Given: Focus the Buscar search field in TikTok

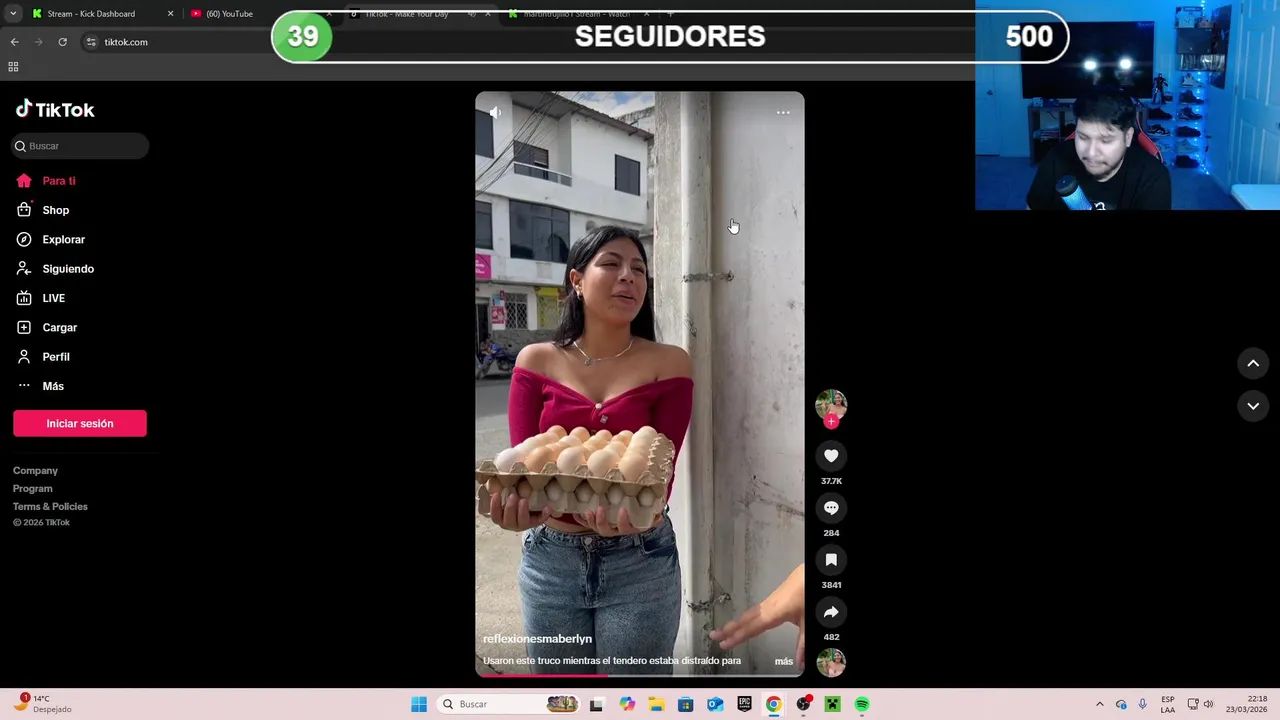Looking at the screenshot, I should 81,146.
